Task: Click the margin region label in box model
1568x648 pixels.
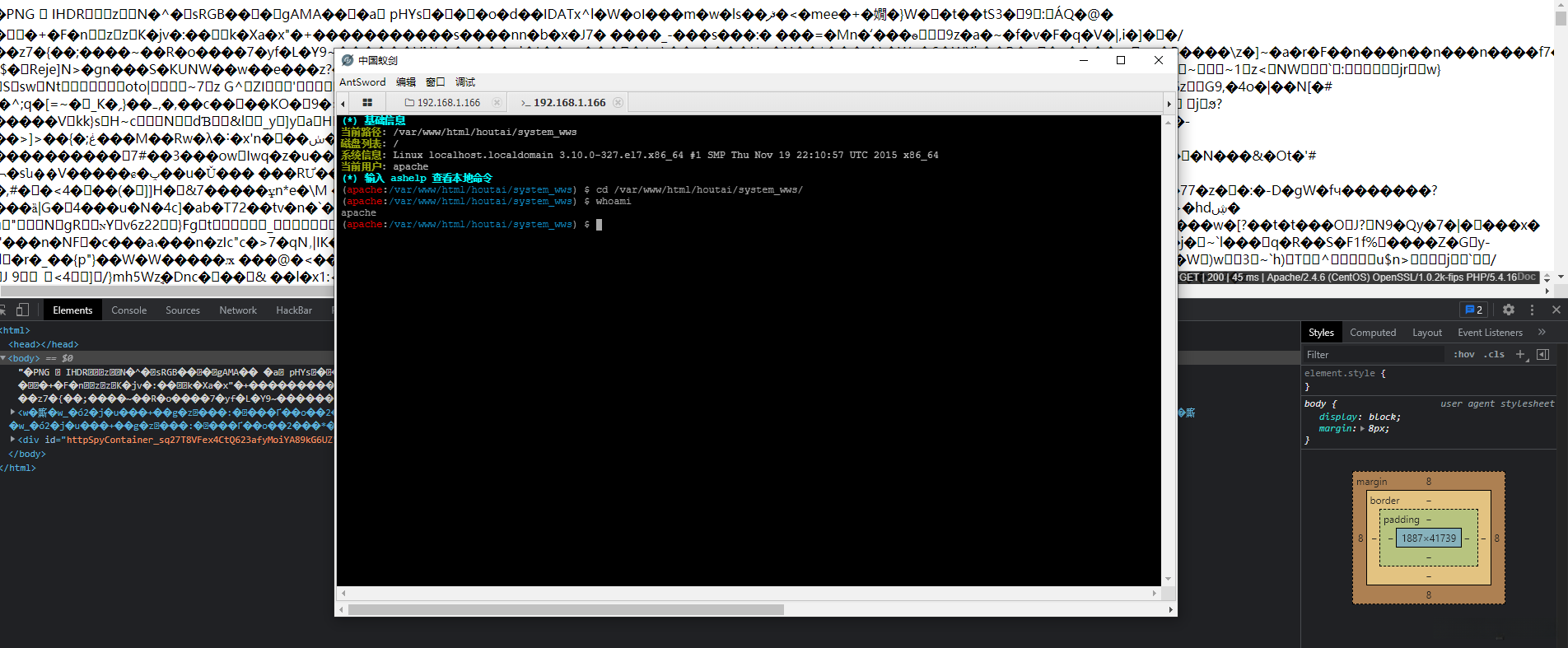Action: [1371, 482]
